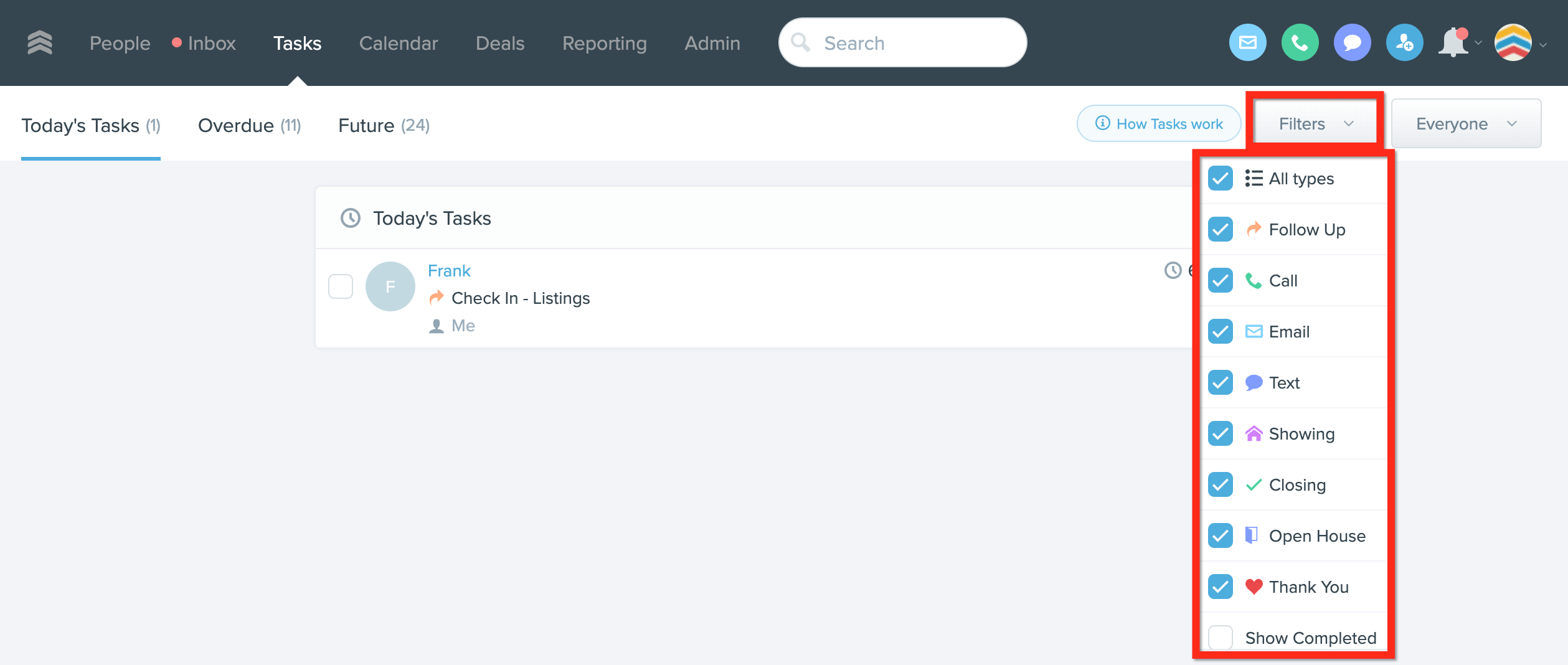Go to the People menu
This screenshot has width=1568, height=665.
[x=120, y=43]
